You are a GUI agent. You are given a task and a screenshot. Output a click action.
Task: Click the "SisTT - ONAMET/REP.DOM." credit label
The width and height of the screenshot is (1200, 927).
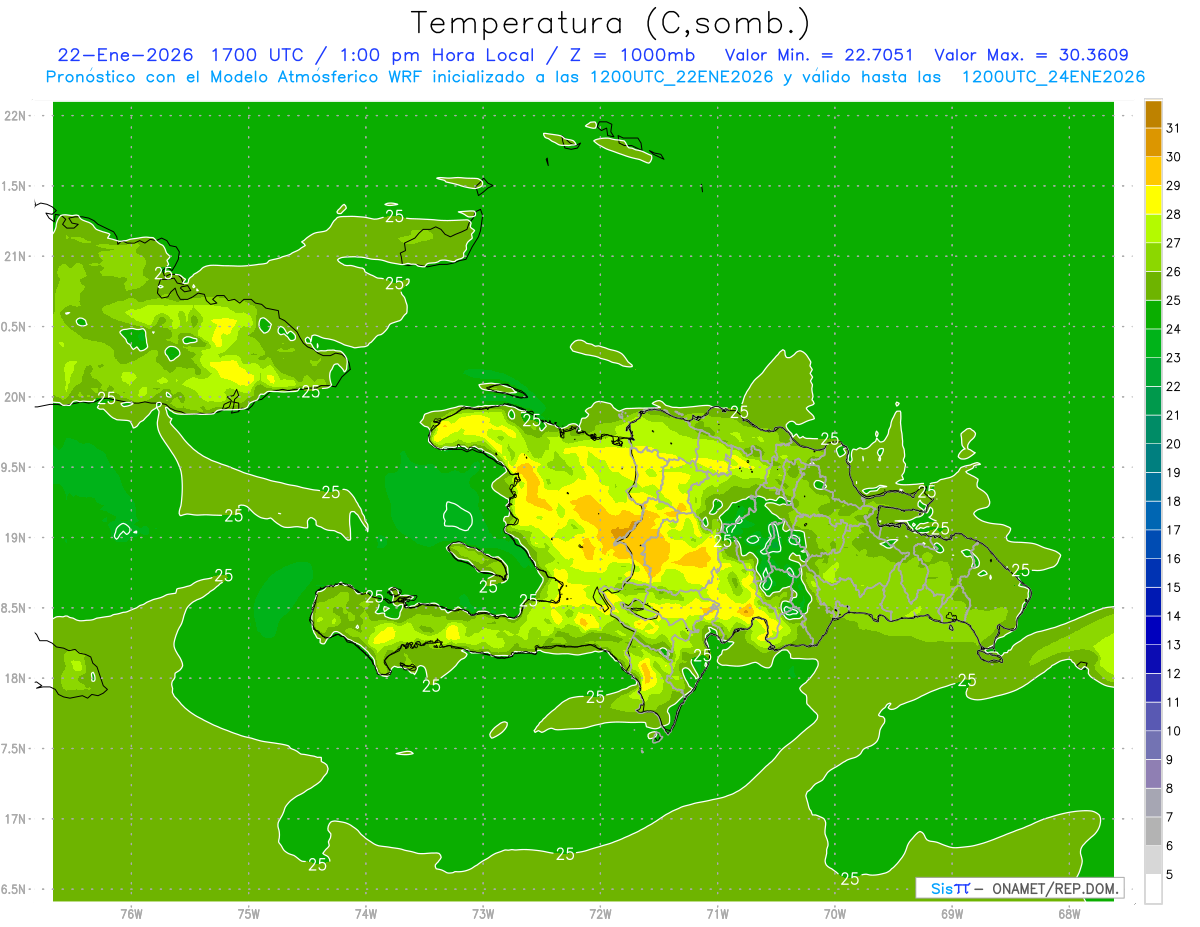tap(1021, 888)
